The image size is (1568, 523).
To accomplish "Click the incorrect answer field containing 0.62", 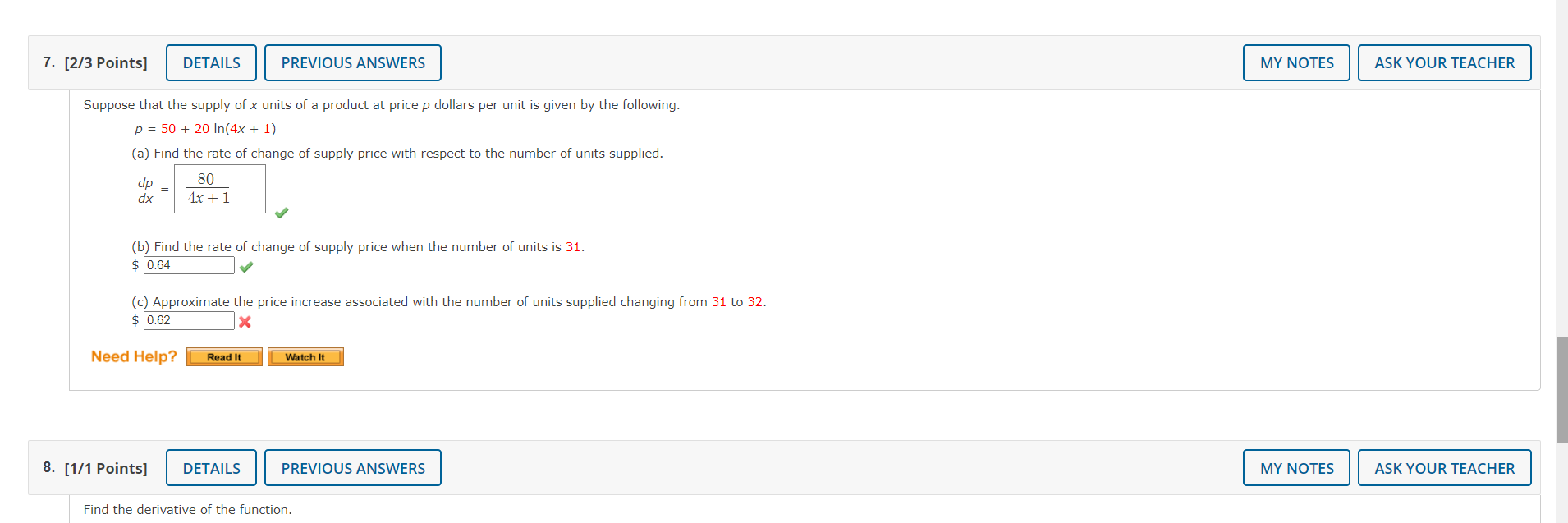I will click(189, 320).
